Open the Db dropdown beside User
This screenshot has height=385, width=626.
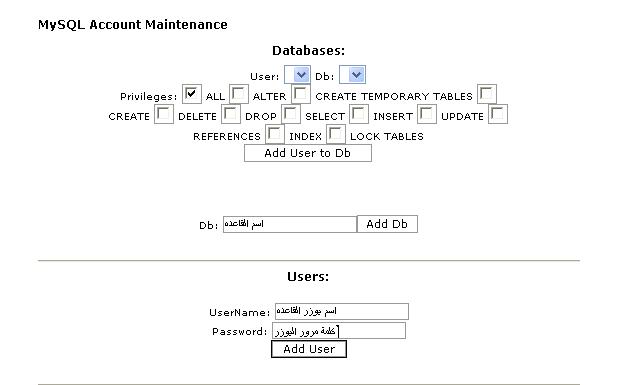point(352,75)
